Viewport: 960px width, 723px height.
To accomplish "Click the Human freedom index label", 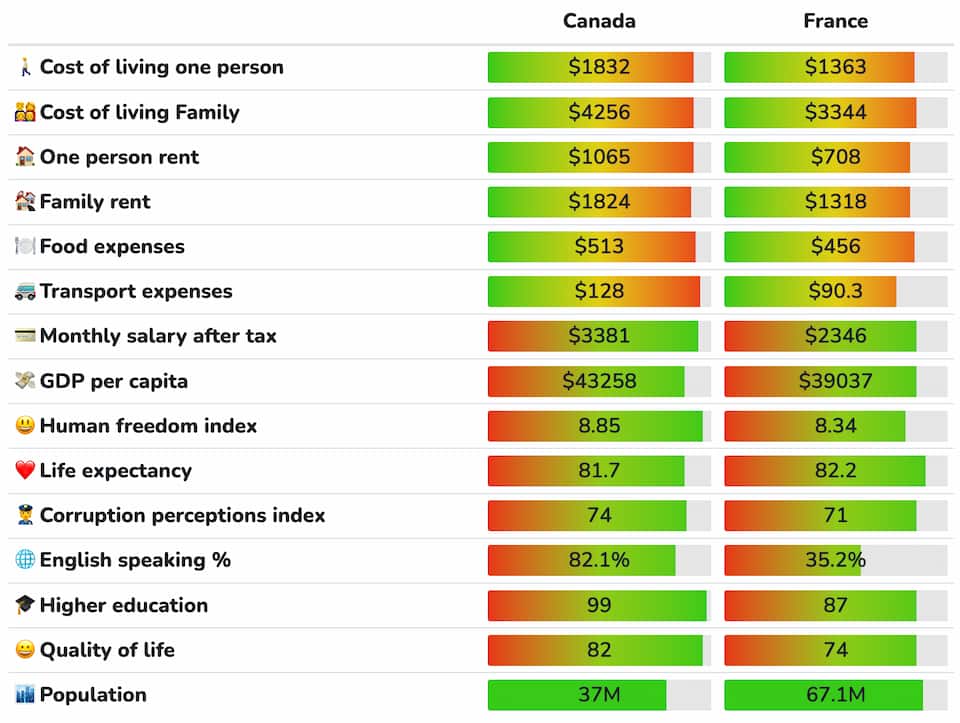I will [148, 426].
